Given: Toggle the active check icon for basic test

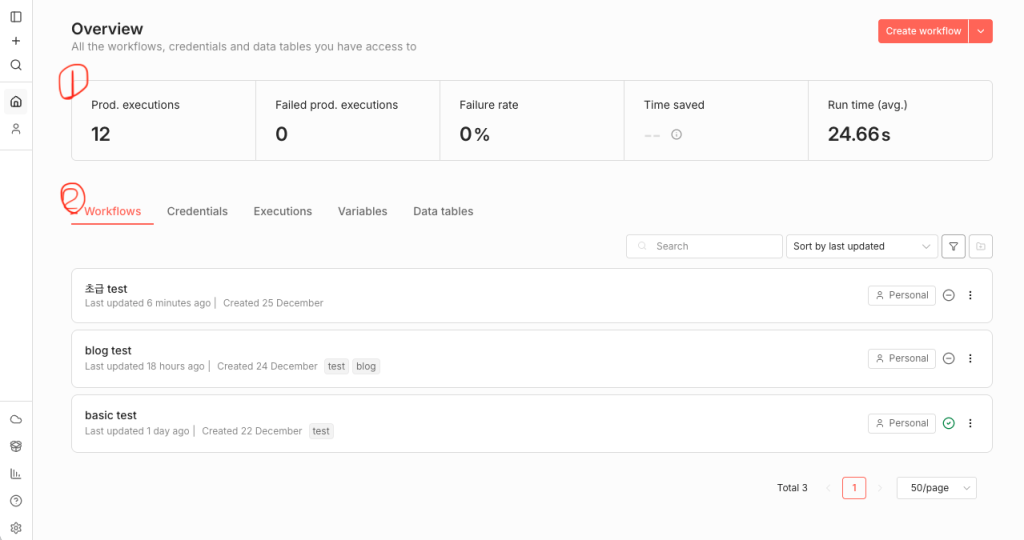Looking at the screenshot, I should pos(949,423).
